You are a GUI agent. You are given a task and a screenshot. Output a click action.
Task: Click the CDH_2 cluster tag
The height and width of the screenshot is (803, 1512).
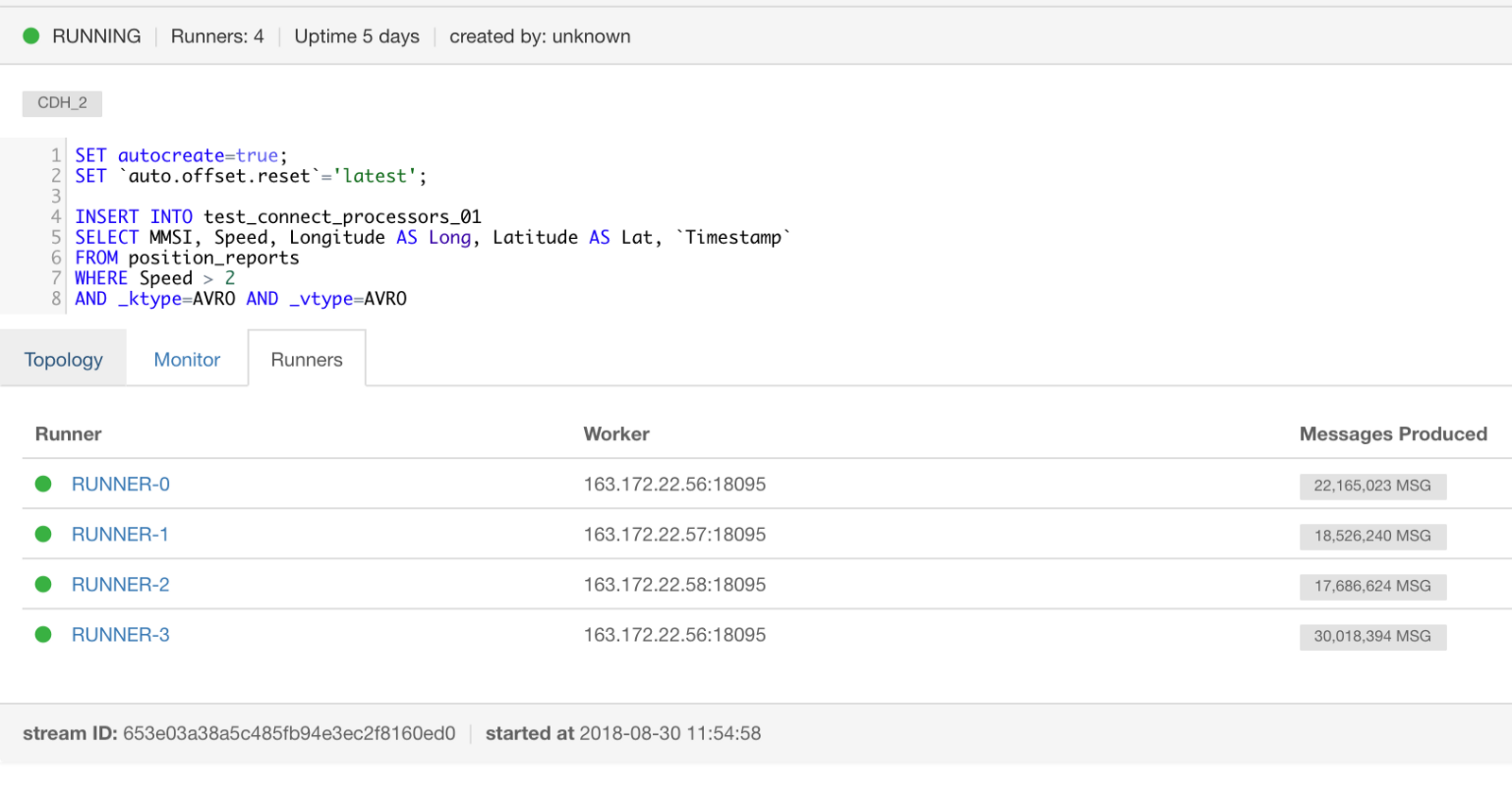pos(62,103)
